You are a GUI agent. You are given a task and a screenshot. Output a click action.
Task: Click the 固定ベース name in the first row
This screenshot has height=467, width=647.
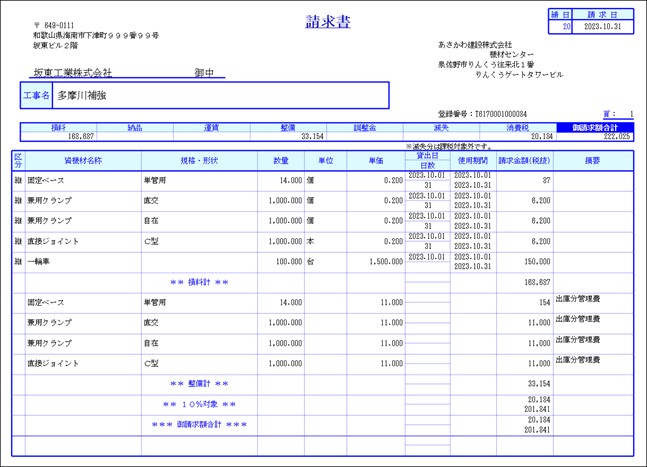[48, 180]
